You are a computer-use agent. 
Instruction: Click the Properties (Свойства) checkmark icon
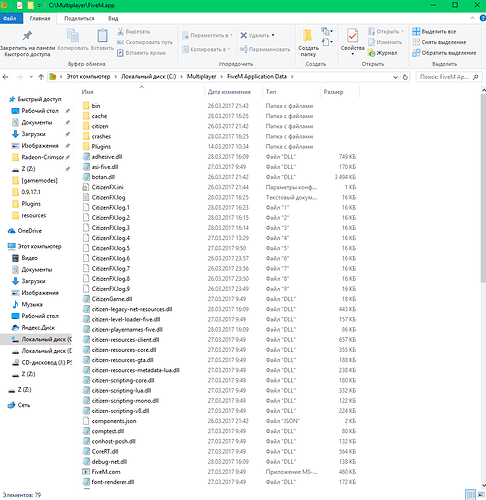click(x=352, y=35)
